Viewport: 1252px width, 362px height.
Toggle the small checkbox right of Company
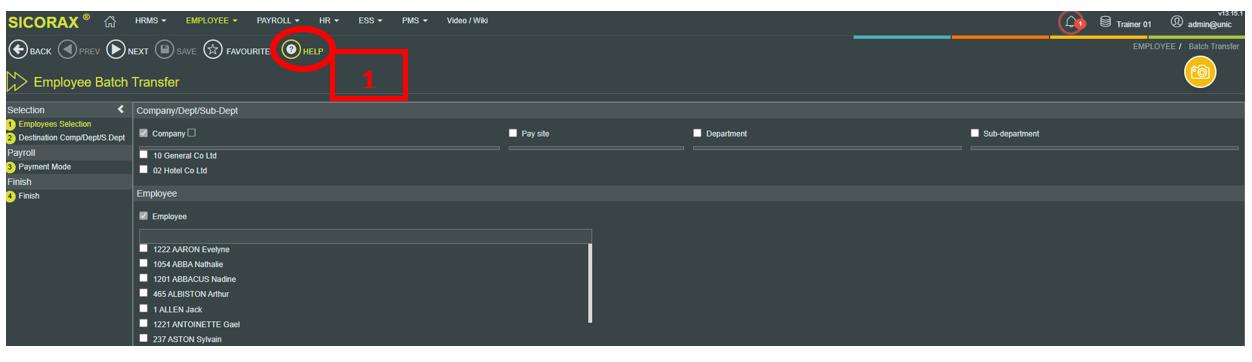click(x=192, y=133)
